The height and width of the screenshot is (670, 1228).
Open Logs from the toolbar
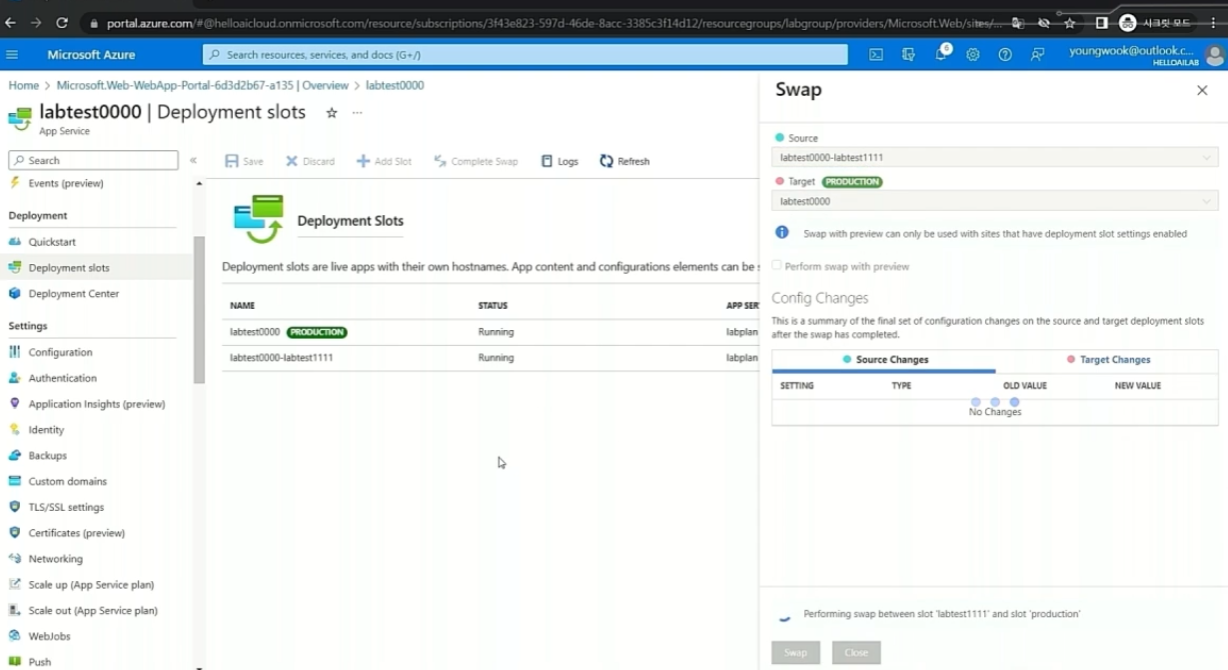click(x=559, y=161)
